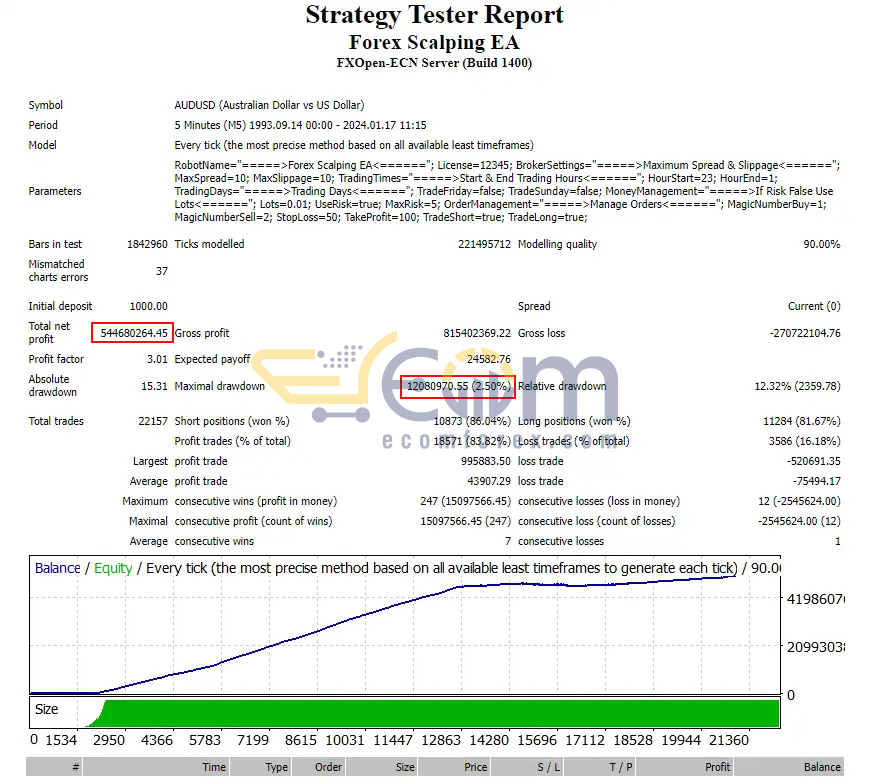This screenshot has width=870, height=781.
Task: Select the chart's "Size" panel label
Action: click(47, 709)
